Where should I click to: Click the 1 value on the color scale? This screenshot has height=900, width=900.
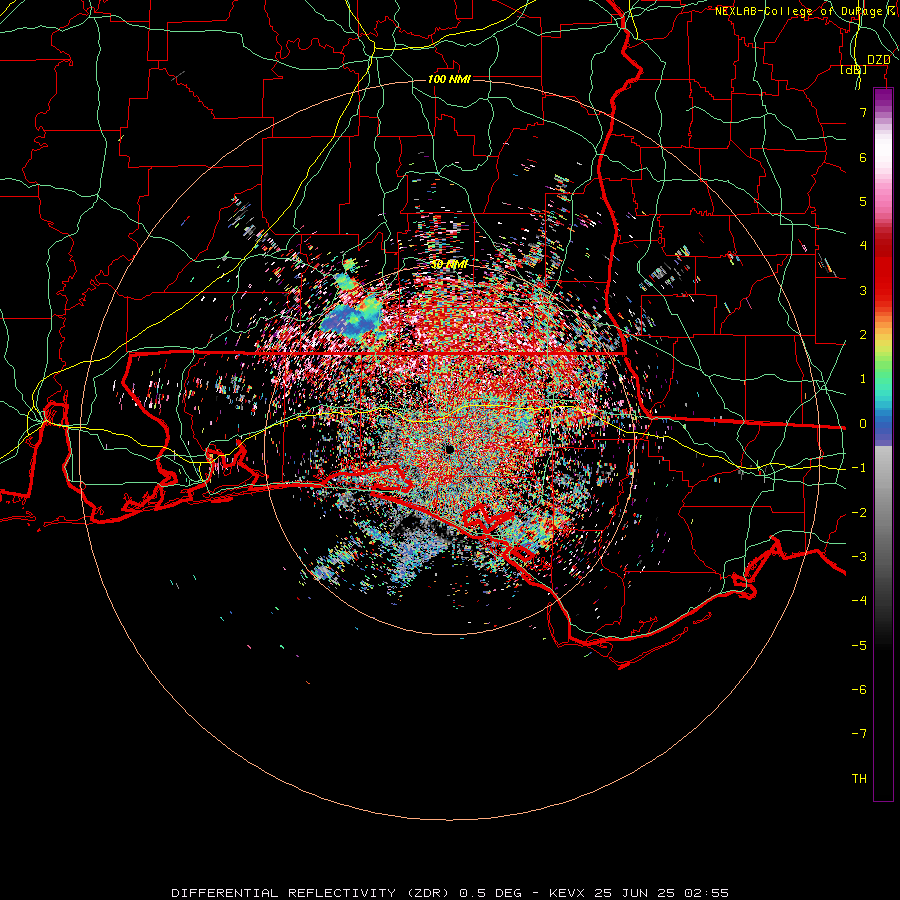coord(863,379)
